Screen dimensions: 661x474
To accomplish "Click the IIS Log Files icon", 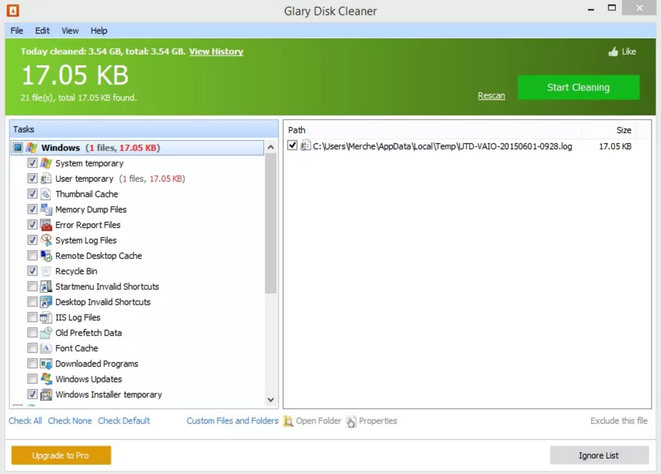I will pyautogui.click(x=46, y=317).
